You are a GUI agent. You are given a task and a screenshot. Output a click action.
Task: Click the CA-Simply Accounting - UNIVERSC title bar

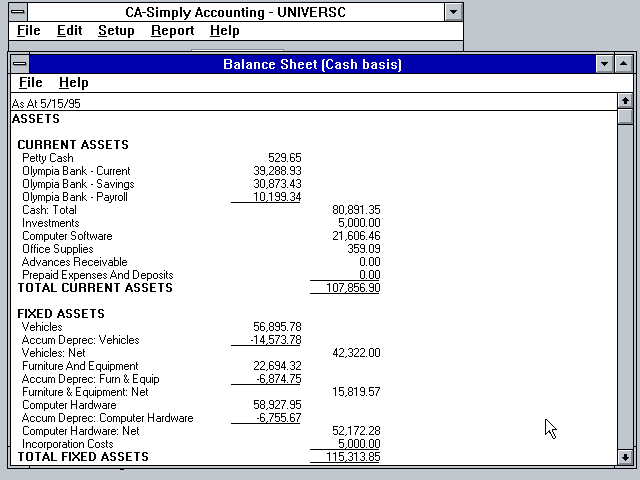pos(236,12)
